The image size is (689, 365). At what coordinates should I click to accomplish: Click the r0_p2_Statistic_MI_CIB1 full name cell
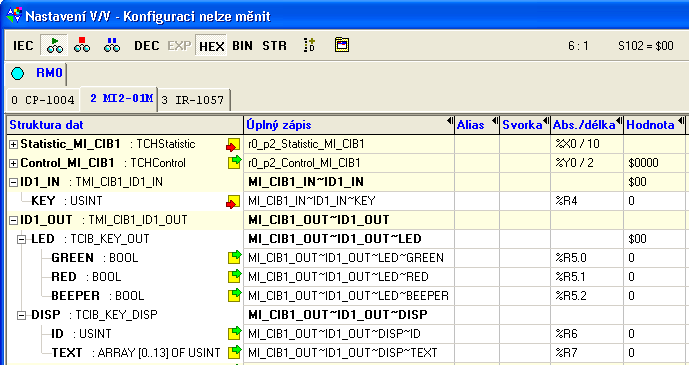pyautogui.click(x=349, y=144)
